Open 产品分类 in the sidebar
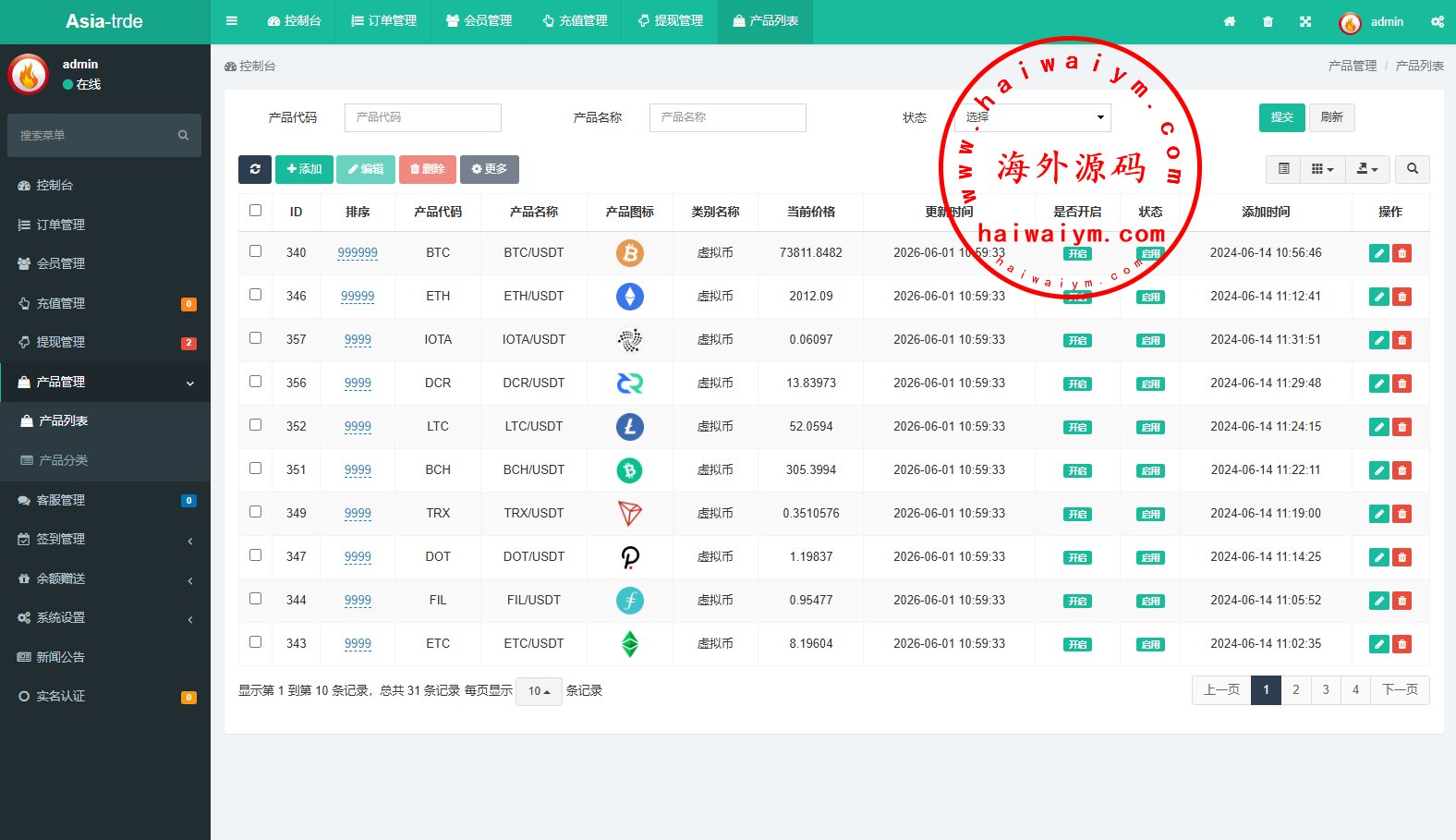The height and width of the screenshot is (840, 1456). [105, 460]
